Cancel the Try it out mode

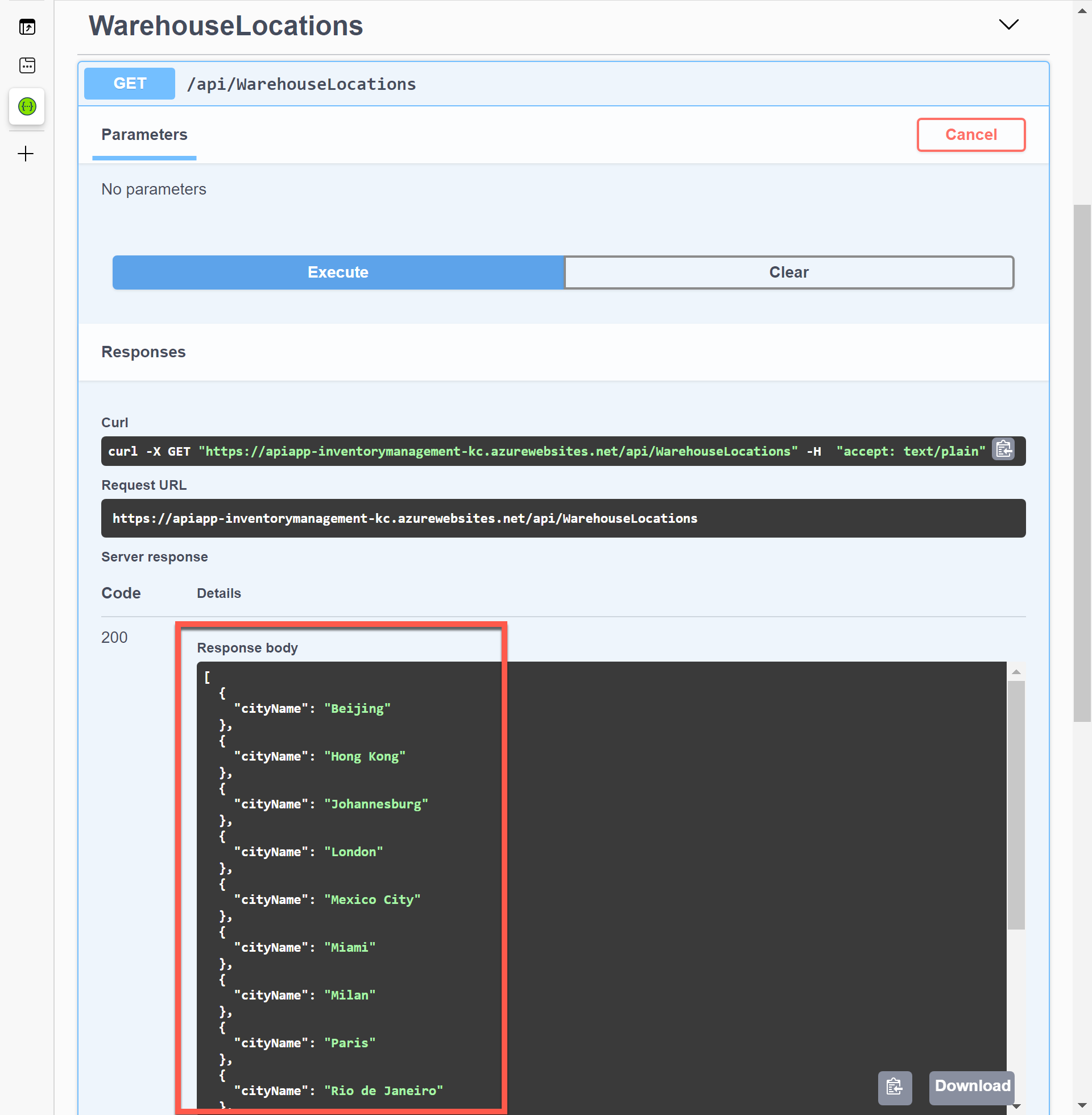971,135
